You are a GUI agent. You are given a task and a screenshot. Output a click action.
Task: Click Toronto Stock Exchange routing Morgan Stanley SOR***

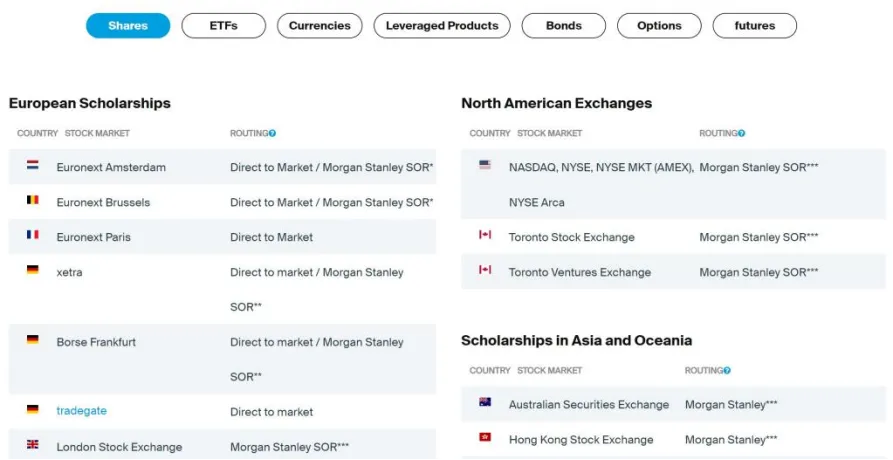point(759,237)
